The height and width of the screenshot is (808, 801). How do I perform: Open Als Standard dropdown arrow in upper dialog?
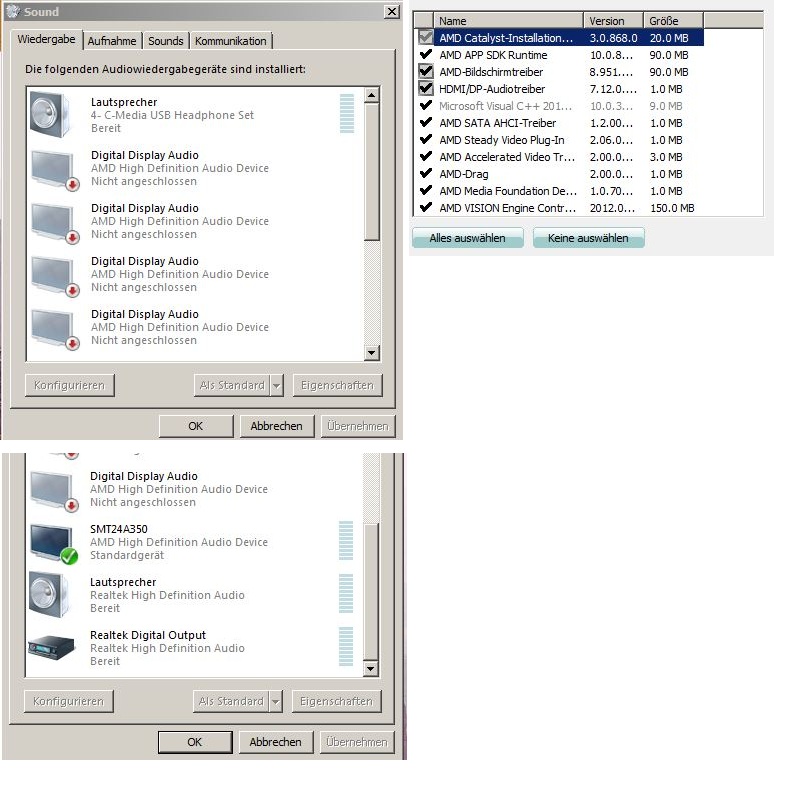pyautogui.click(x=277, y=385)
